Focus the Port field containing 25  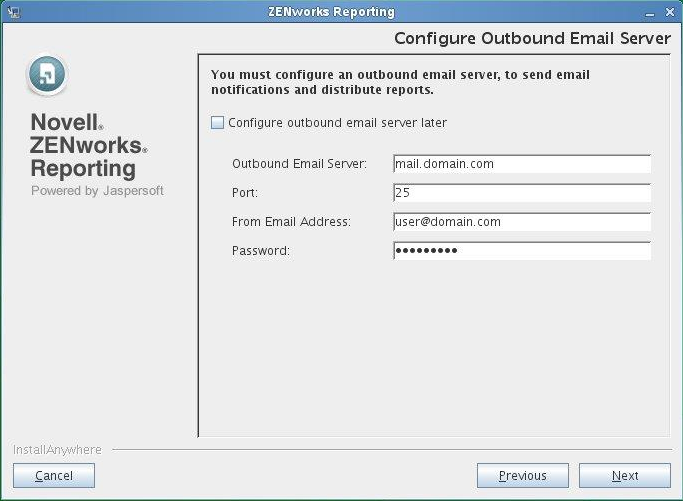point(522,193)
